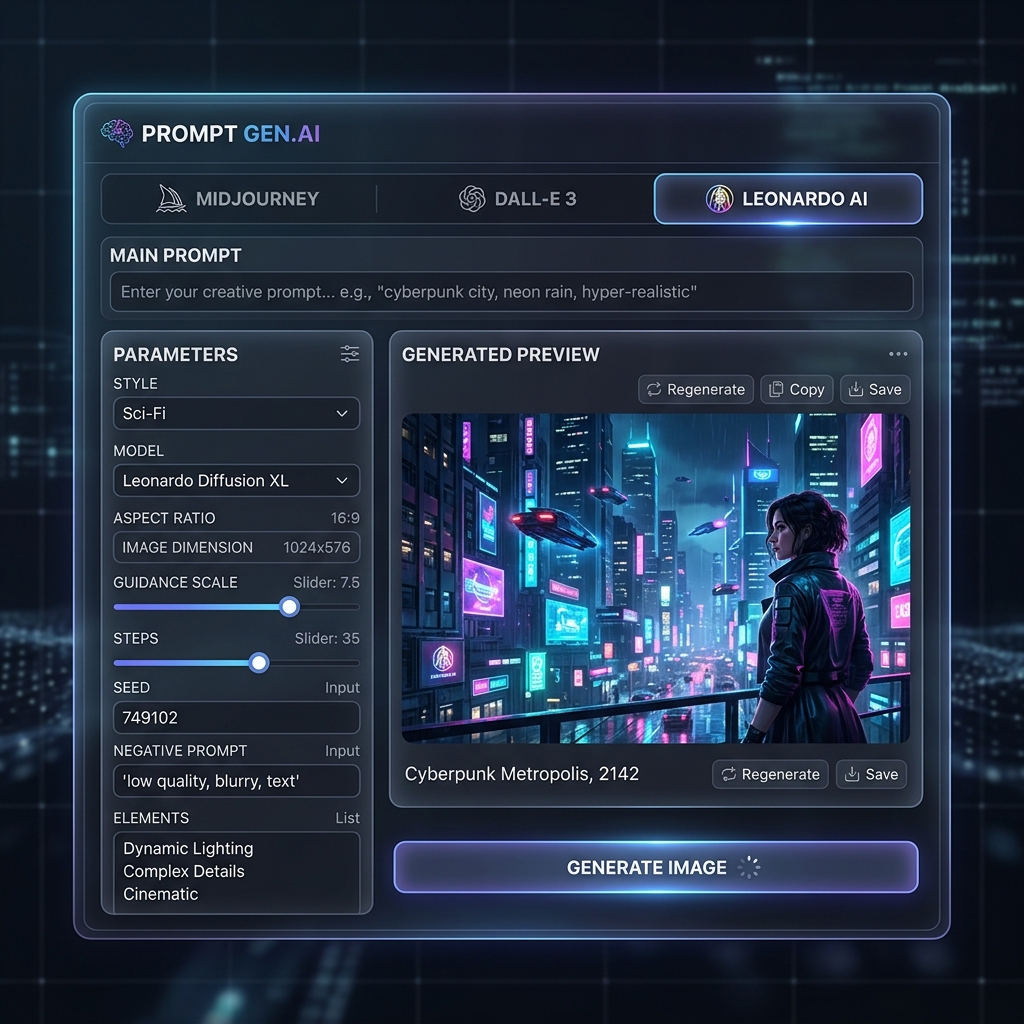Screen dimensions: 1024x1024
Task: Click the Negative Prompt input field
Action: click(236, 781)
